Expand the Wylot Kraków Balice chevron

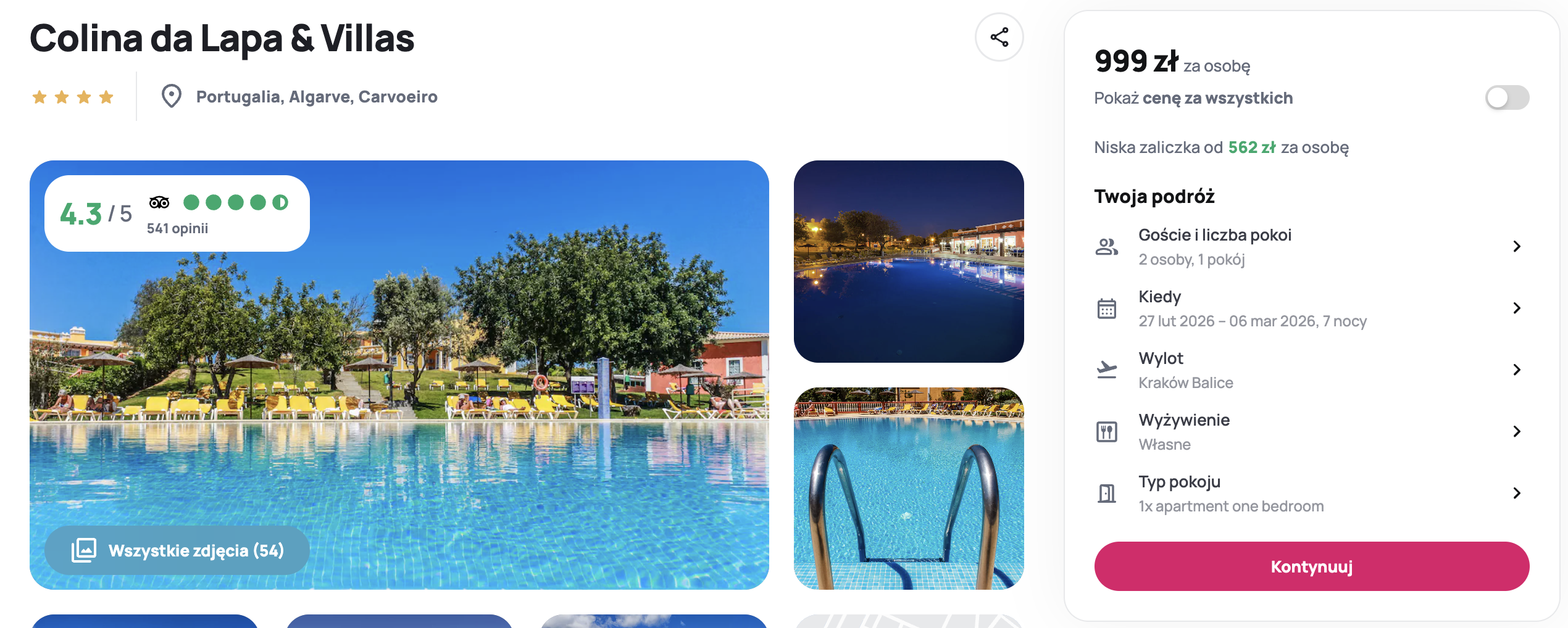click(x=1517, y=370)
